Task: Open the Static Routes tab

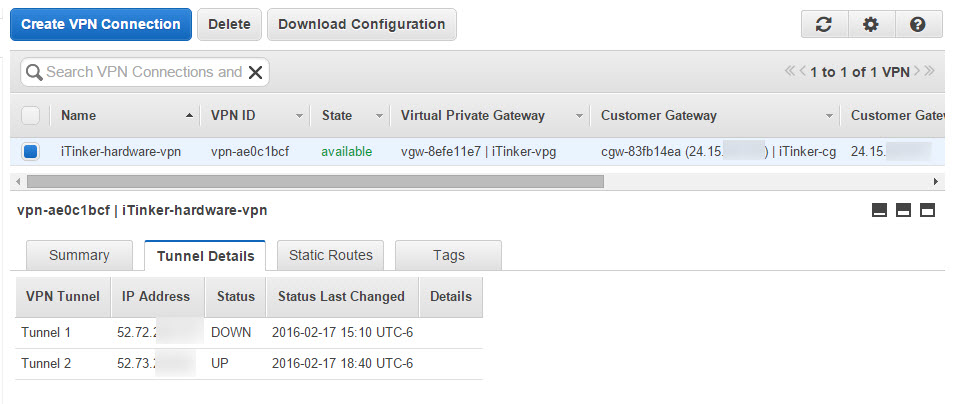Action: pyautogui.click(x=330, y=255)
